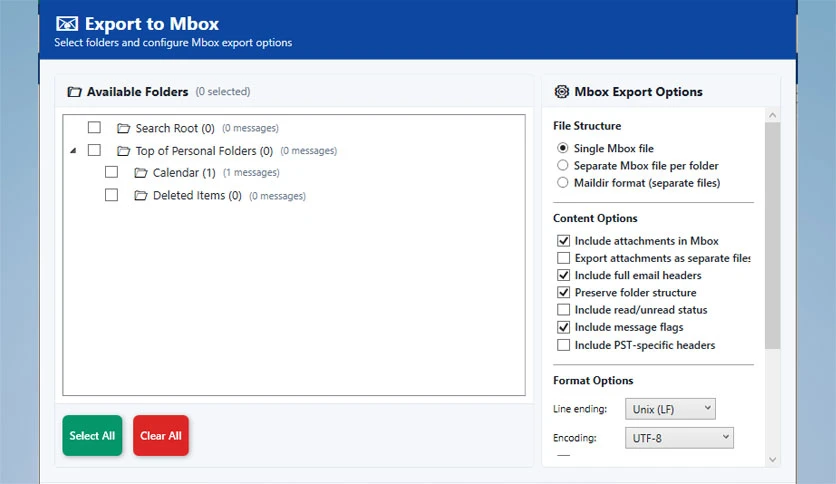
Task: Click the (0 selected) count text
Action: pyautogui.click(x=223, y=92)
